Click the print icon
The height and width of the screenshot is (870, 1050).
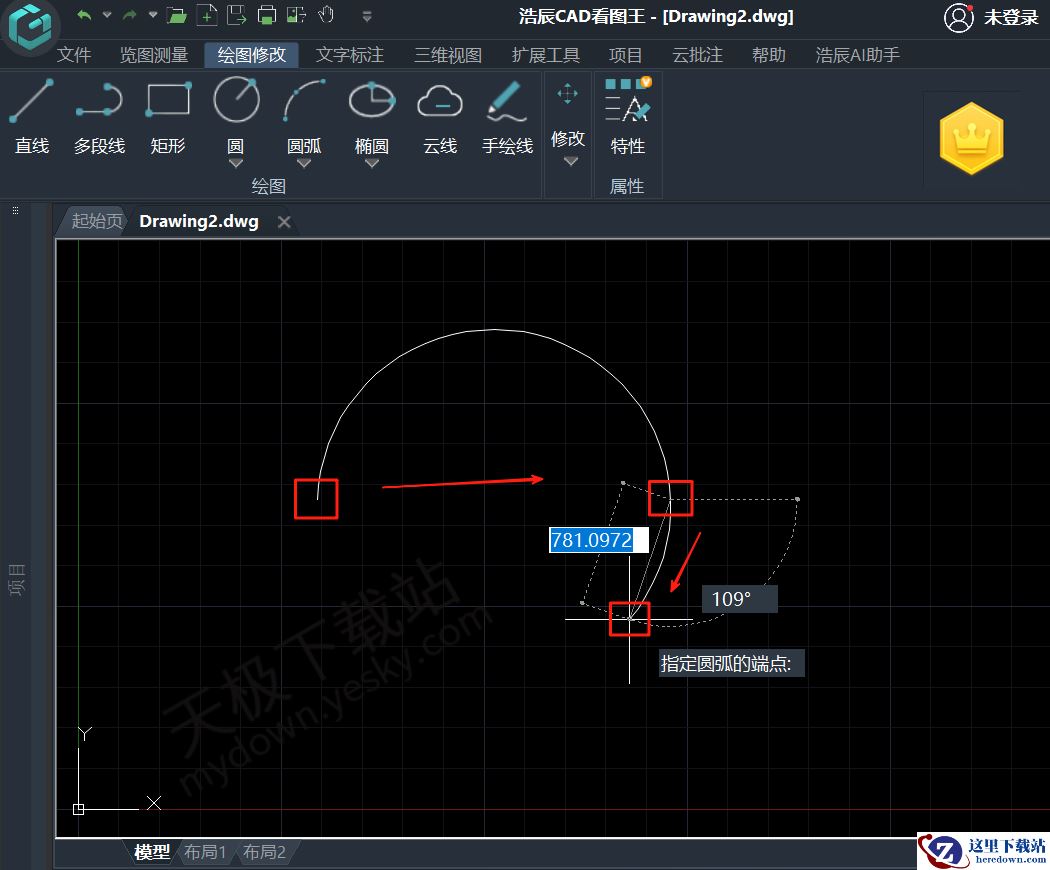(x=267, y=15)
